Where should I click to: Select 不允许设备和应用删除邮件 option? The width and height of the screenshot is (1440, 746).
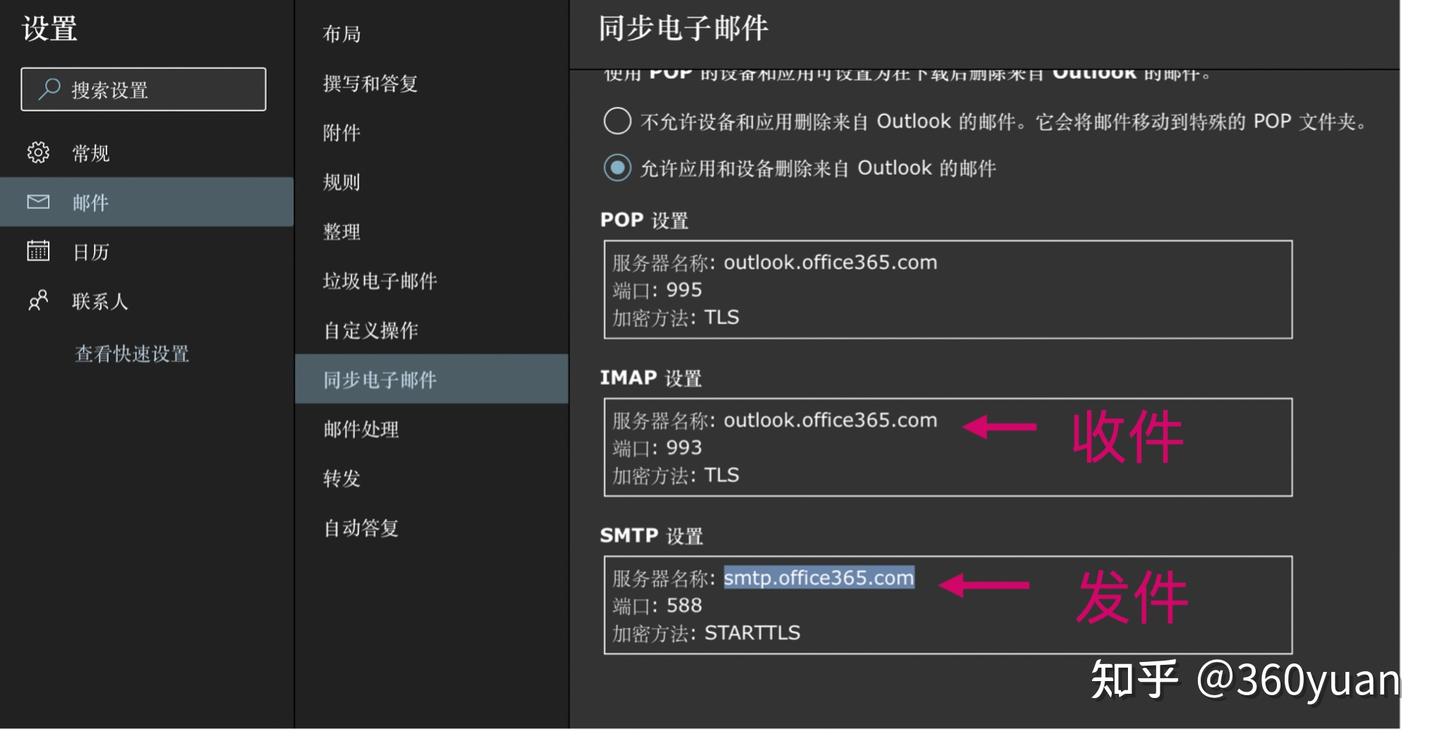[617, 121]
